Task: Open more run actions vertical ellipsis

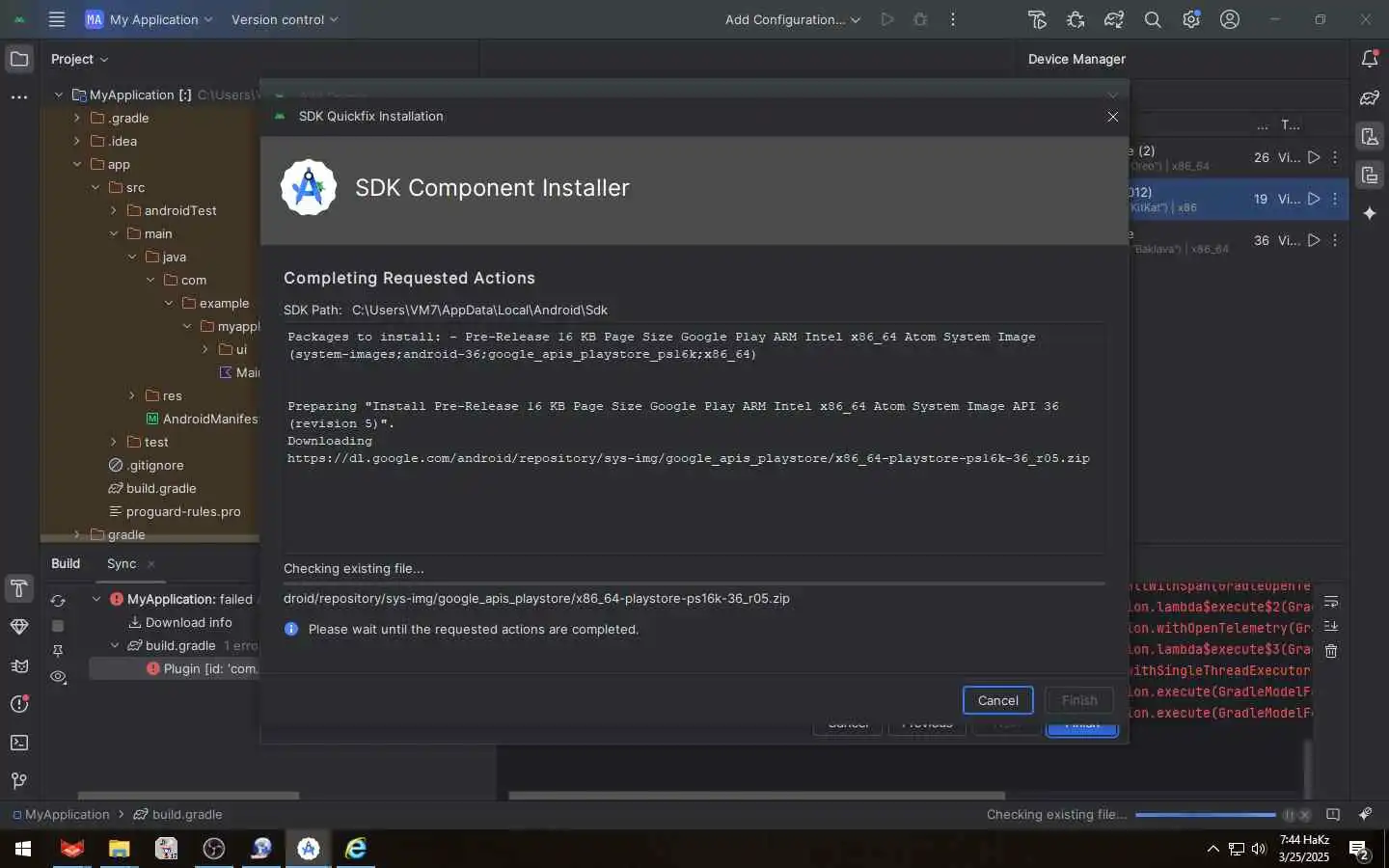Action: (953, 19)
